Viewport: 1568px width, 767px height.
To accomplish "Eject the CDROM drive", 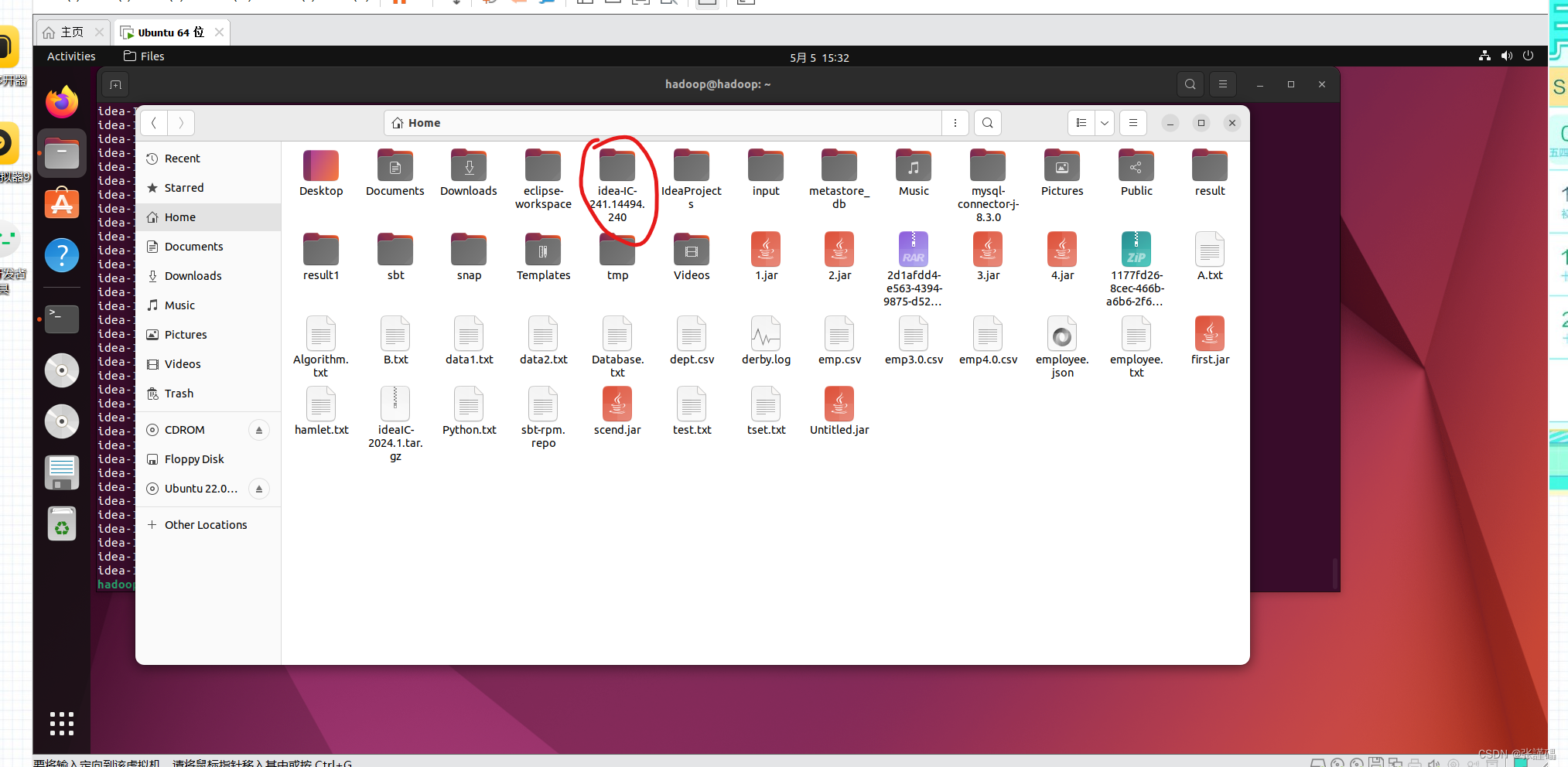I will pos(258,429).
